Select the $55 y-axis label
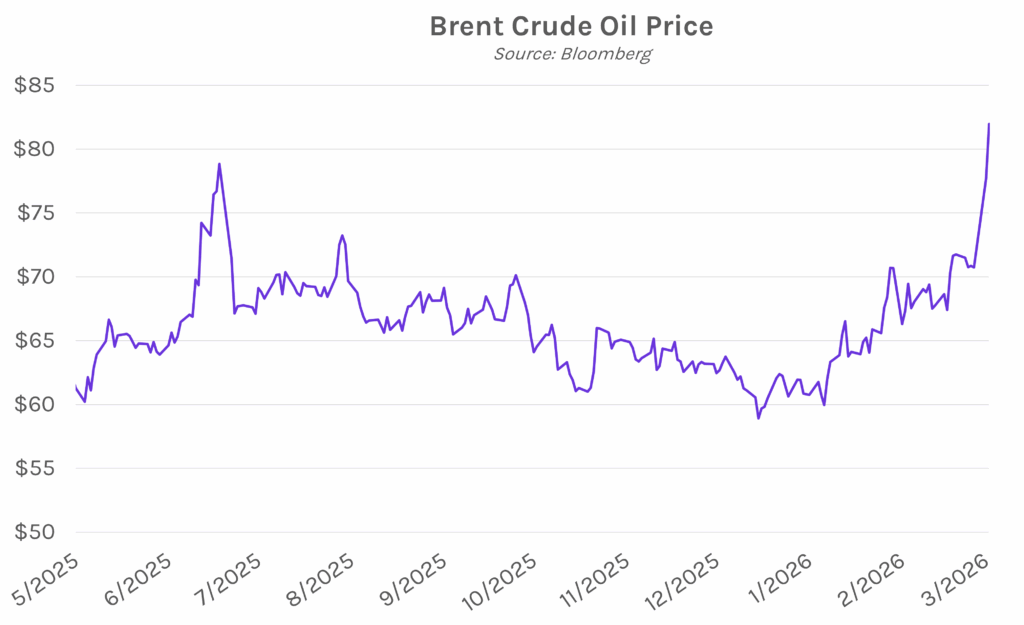The width and height of the screenshot is (1024, 625). click(34, 469)
